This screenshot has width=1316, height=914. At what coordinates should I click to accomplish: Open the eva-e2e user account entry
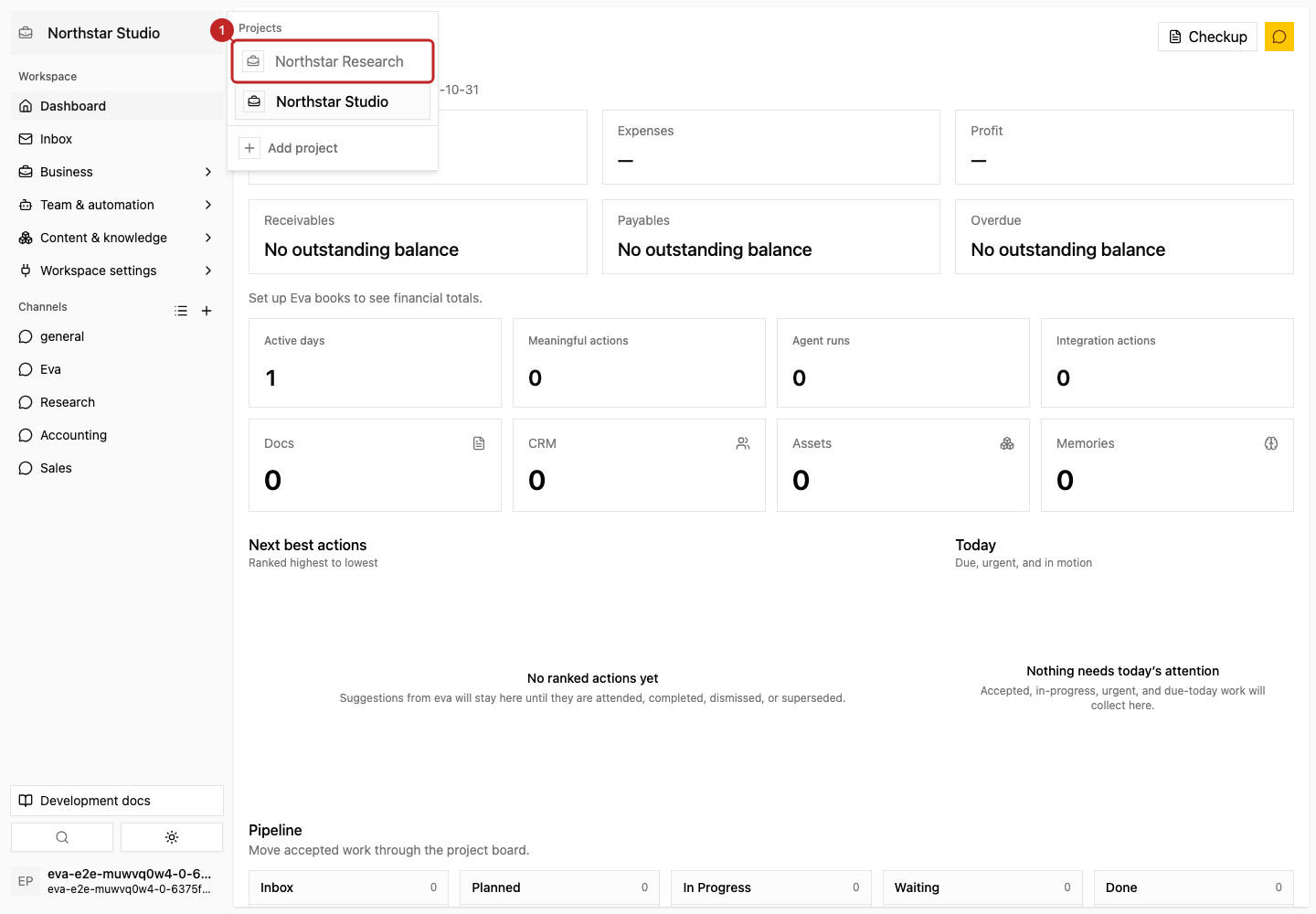pyautogui.click(x=117, y=881)
